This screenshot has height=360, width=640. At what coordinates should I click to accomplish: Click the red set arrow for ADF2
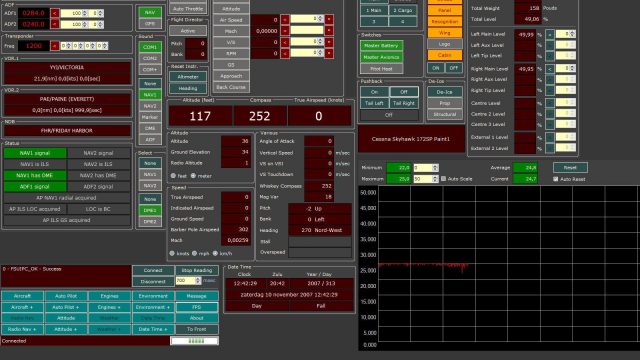pyautogui.click(x=55, y=24)
